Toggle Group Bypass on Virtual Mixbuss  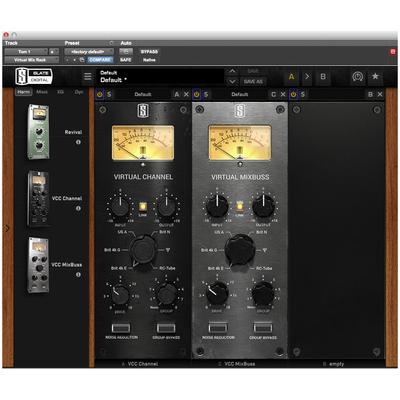pos(263,328)
